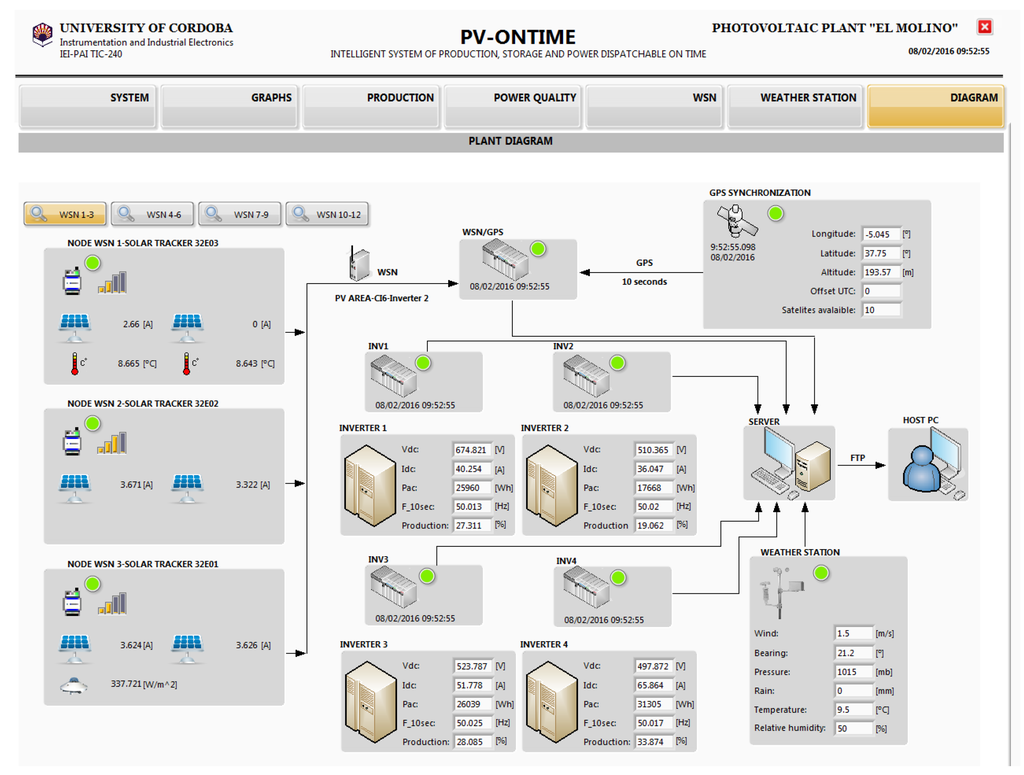This screenshot has height=775, width=1024.
Task: Show WSN 4-6 nodes
Action: (x=153, y=214)
